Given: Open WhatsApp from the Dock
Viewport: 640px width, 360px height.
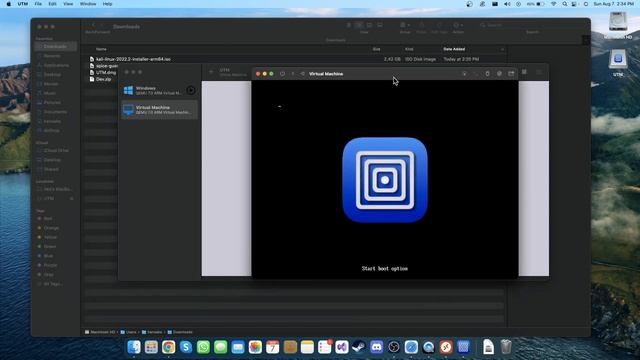Looking at the screenshot, I should click(203, 347).
